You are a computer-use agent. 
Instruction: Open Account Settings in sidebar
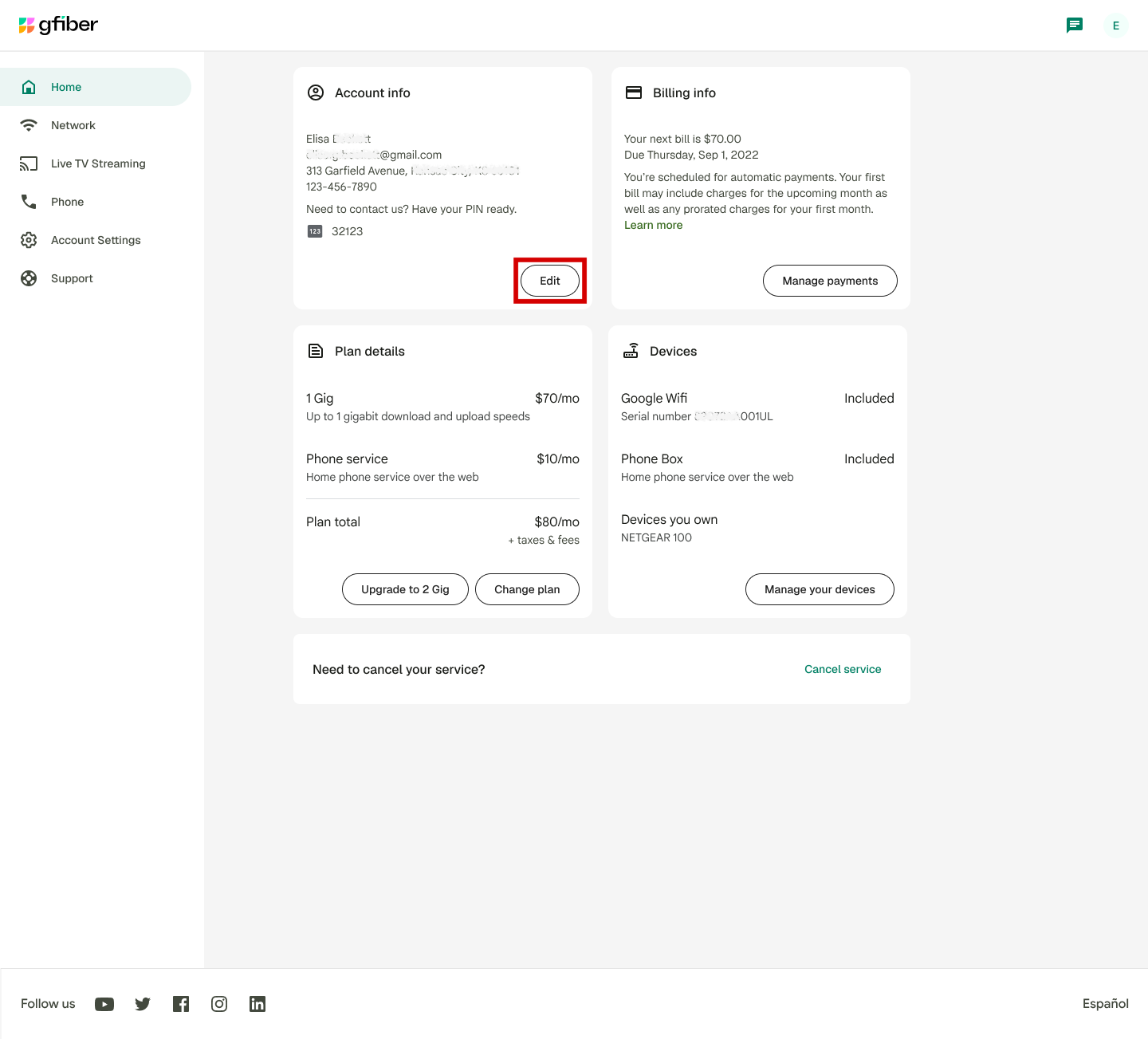(x=96, y=240)
